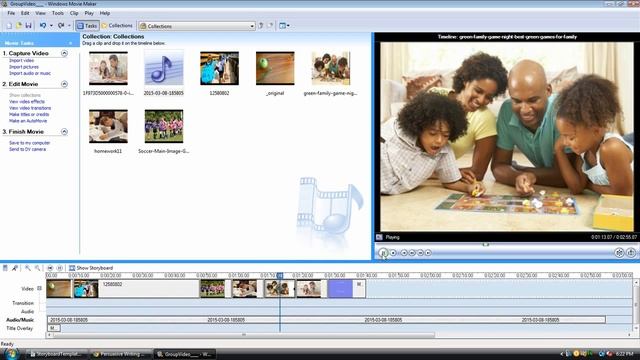640x360 pixels.
Task: Click the Import video link
Action: point(21,60)
